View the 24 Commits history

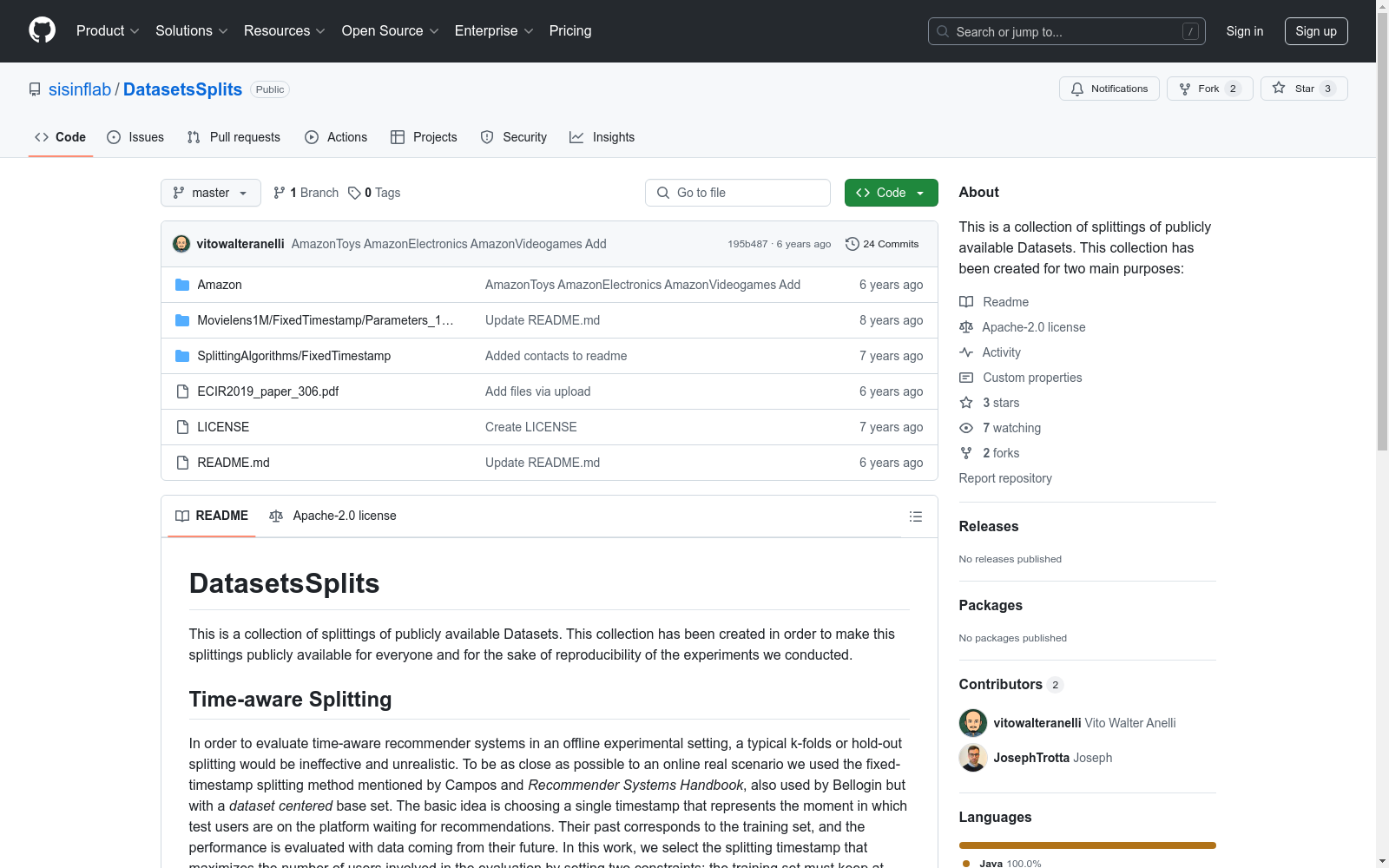882,244
